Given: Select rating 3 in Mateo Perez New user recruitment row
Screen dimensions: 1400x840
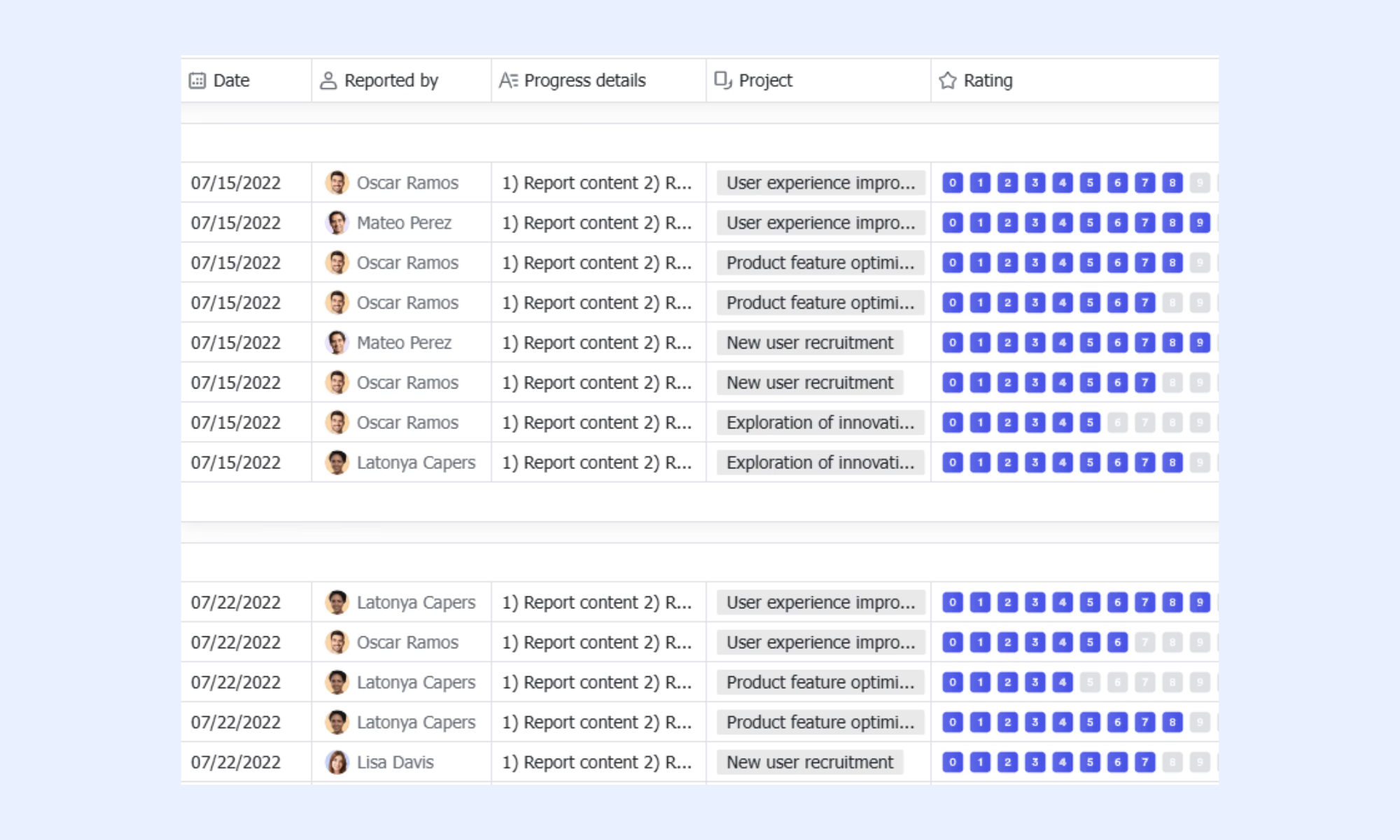Looking at the screenshot, I should (1035, 342).
